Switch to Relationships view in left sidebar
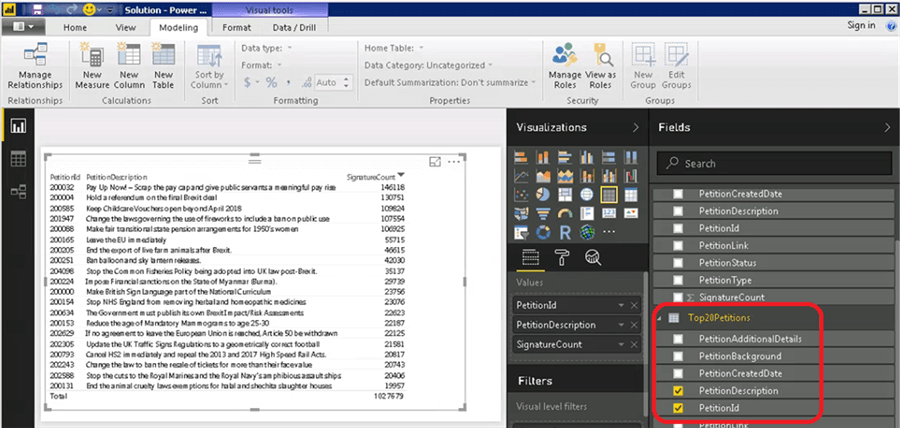900x428 pixels. coord(18,192)
